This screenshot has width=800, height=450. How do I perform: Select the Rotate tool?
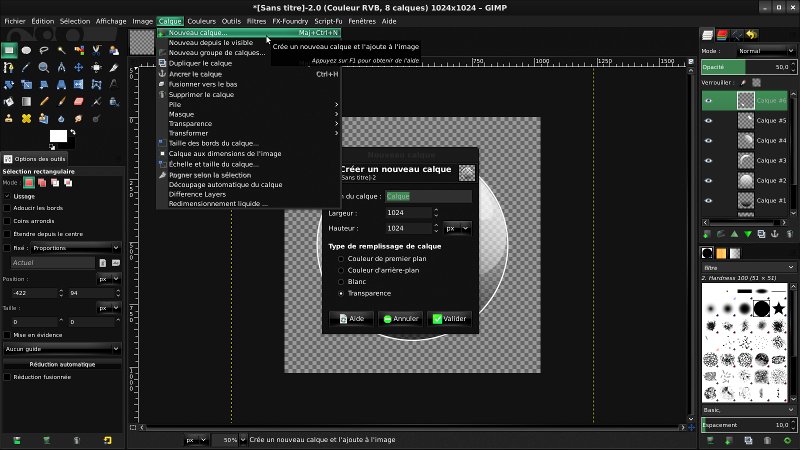[x=9, y=85]
